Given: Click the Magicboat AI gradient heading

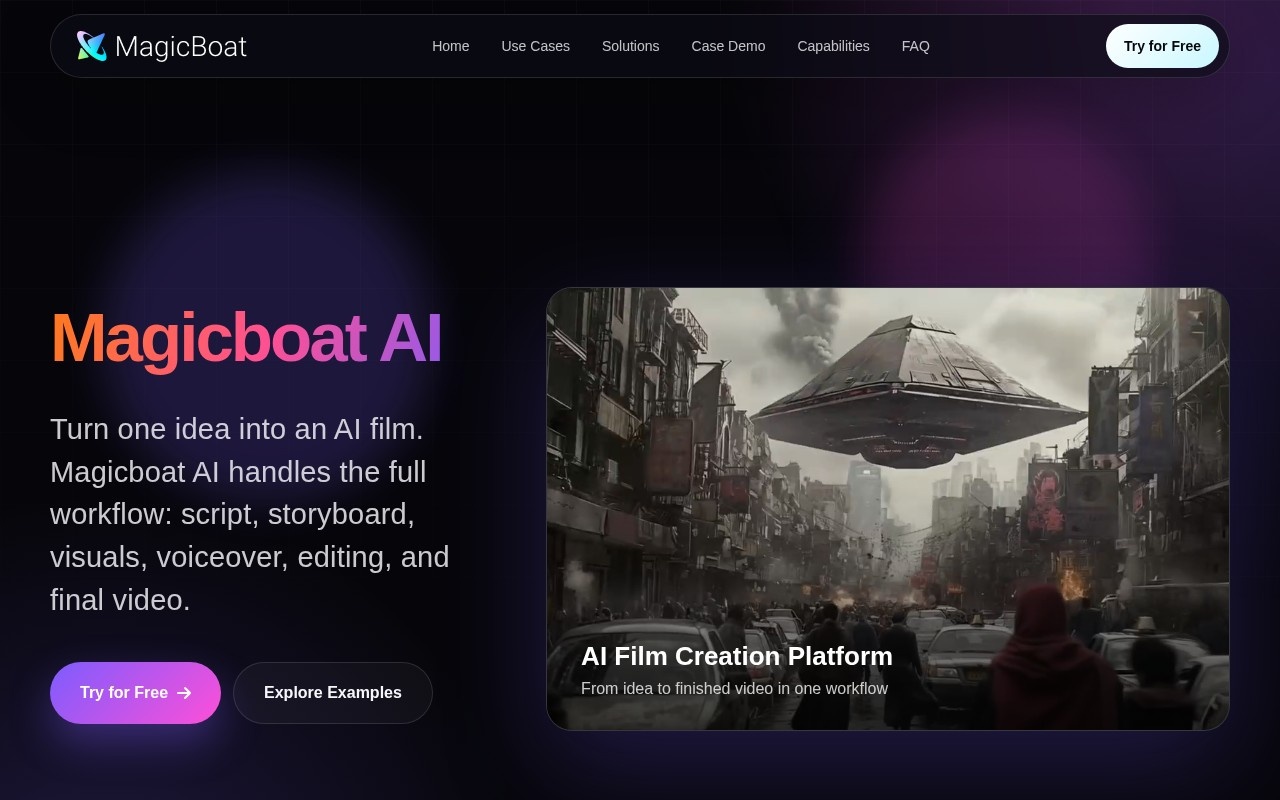Looking at the screenshot, I should click(x=246, y=338).
